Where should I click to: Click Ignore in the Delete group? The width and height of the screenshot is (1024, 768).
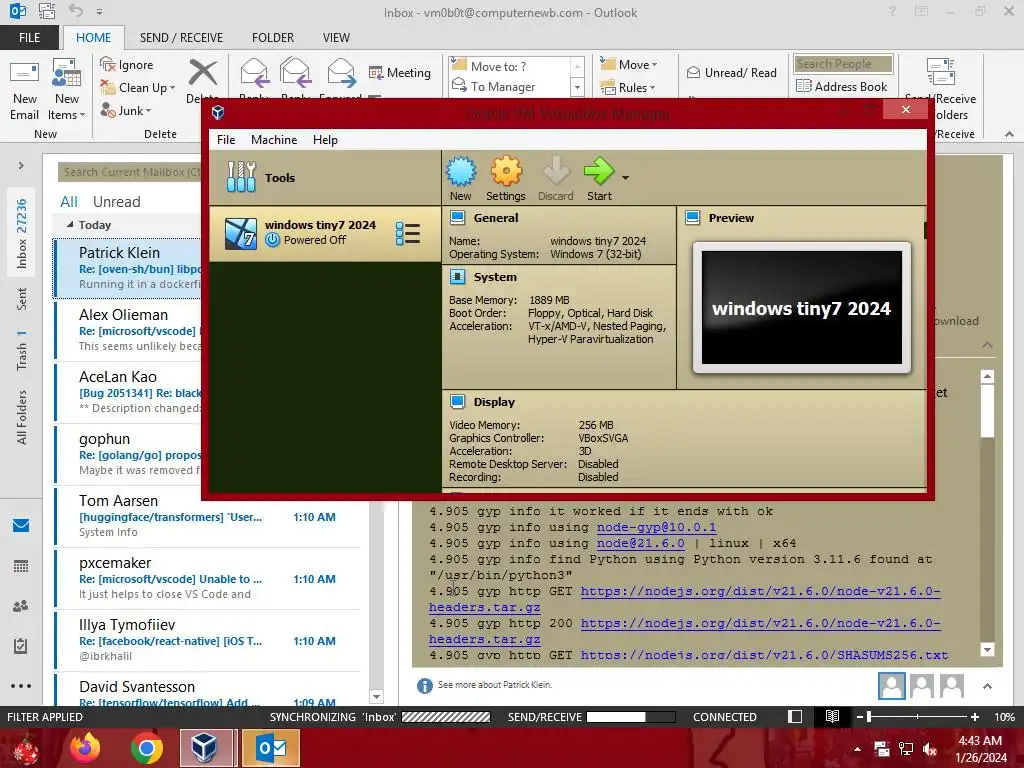pyautogui.click(x=127, y=65)
